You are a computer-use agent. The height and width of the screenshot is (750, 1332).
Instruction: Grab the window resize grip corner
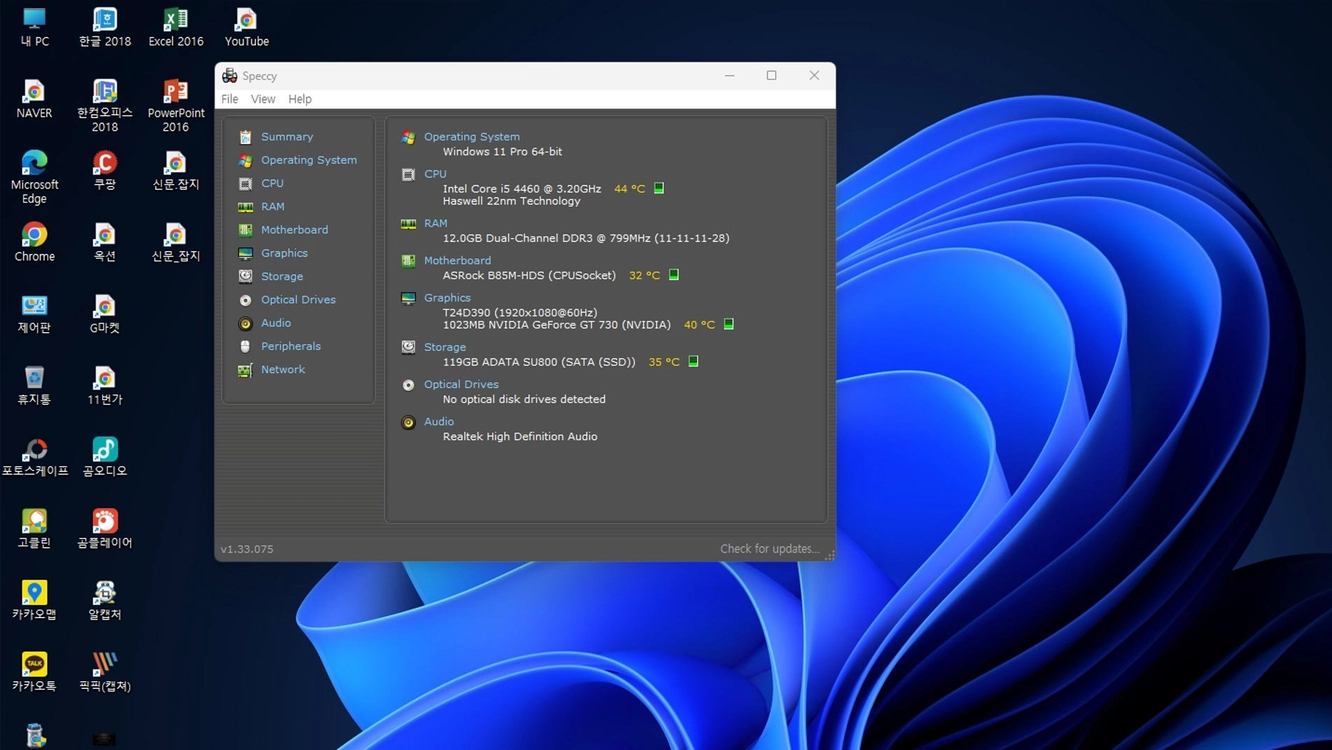point(829,555)
